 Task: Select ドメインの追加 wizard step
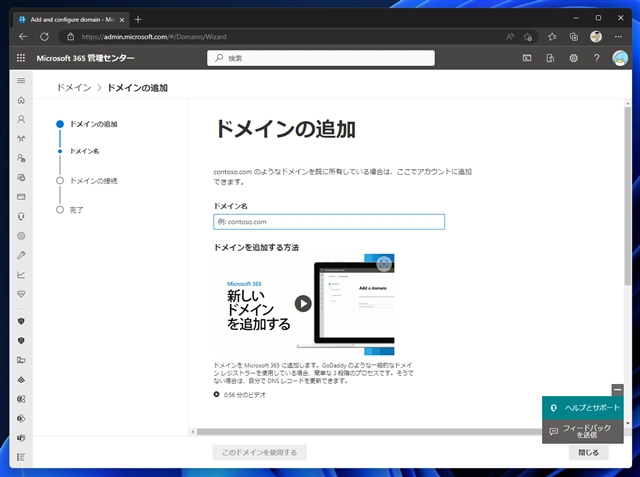pyautogui.click(x=93, y=124)
